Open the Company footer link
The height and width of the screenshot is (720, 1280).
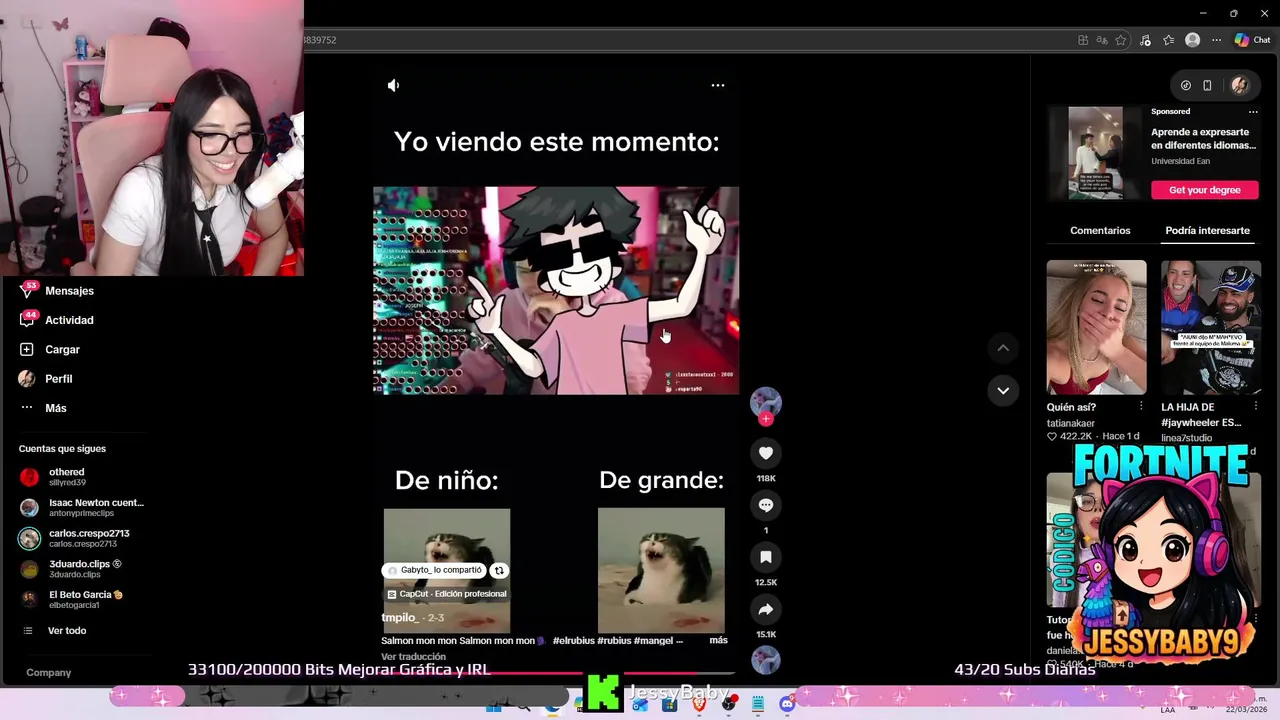pos(48,673)
